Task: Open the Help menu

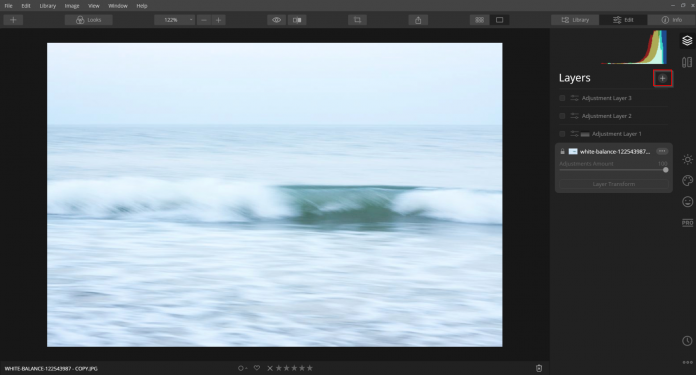Action: 142,6
